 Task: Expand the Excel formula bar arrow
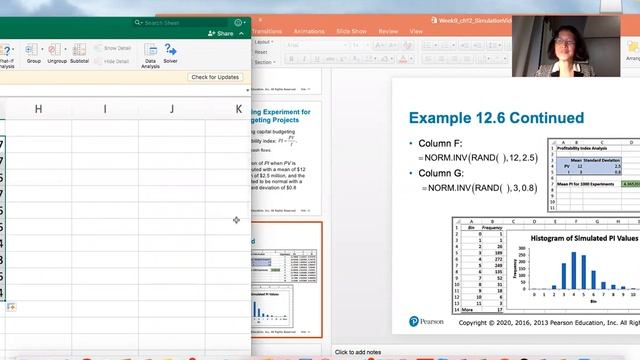(x=247, y=90)
